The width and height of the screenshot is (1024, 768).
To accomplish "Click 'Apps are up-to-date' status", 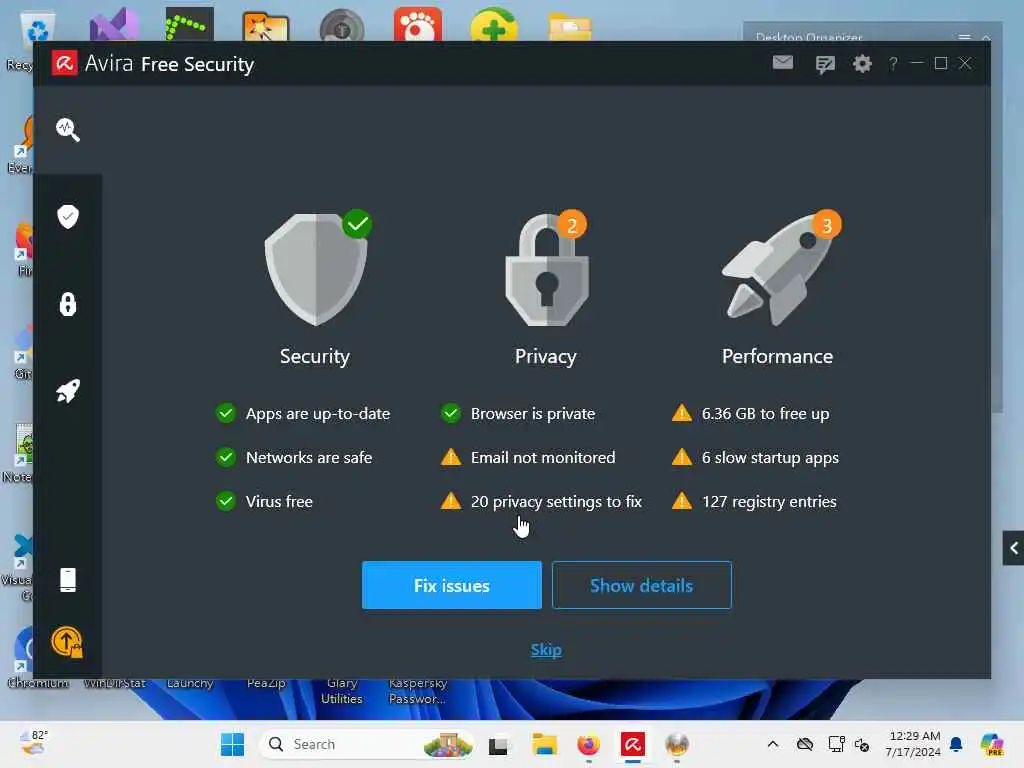I will click(x=303, y=413).
